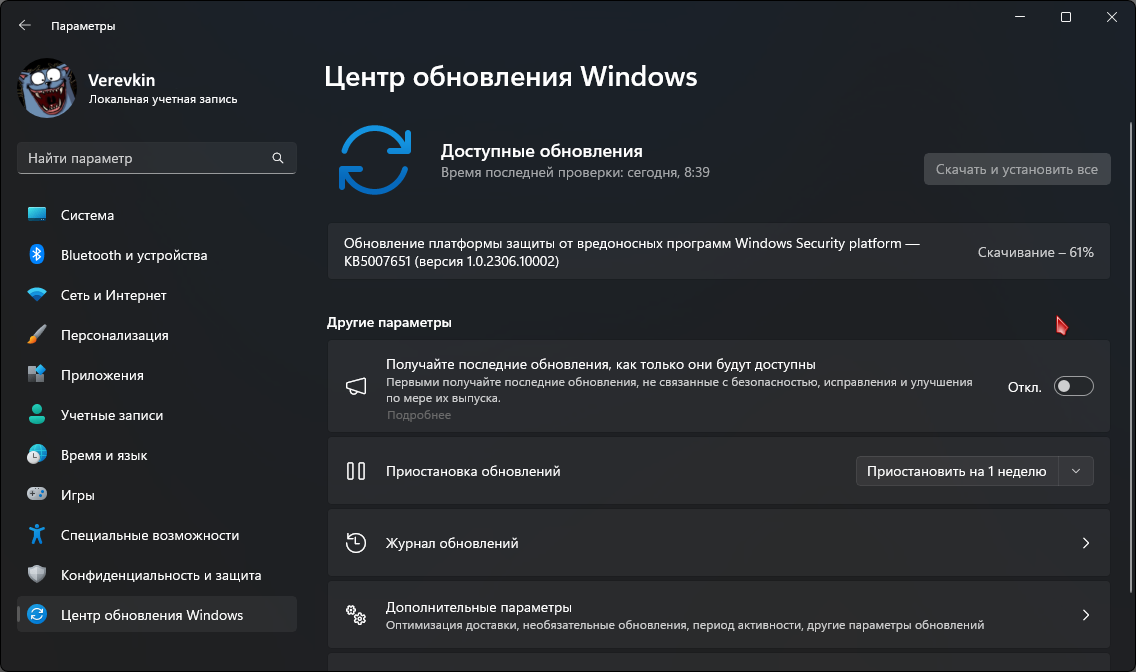The width and height of the screenshot is (1136, 672).
Task: Open Время и язык settings
Action: coord(156,455)
